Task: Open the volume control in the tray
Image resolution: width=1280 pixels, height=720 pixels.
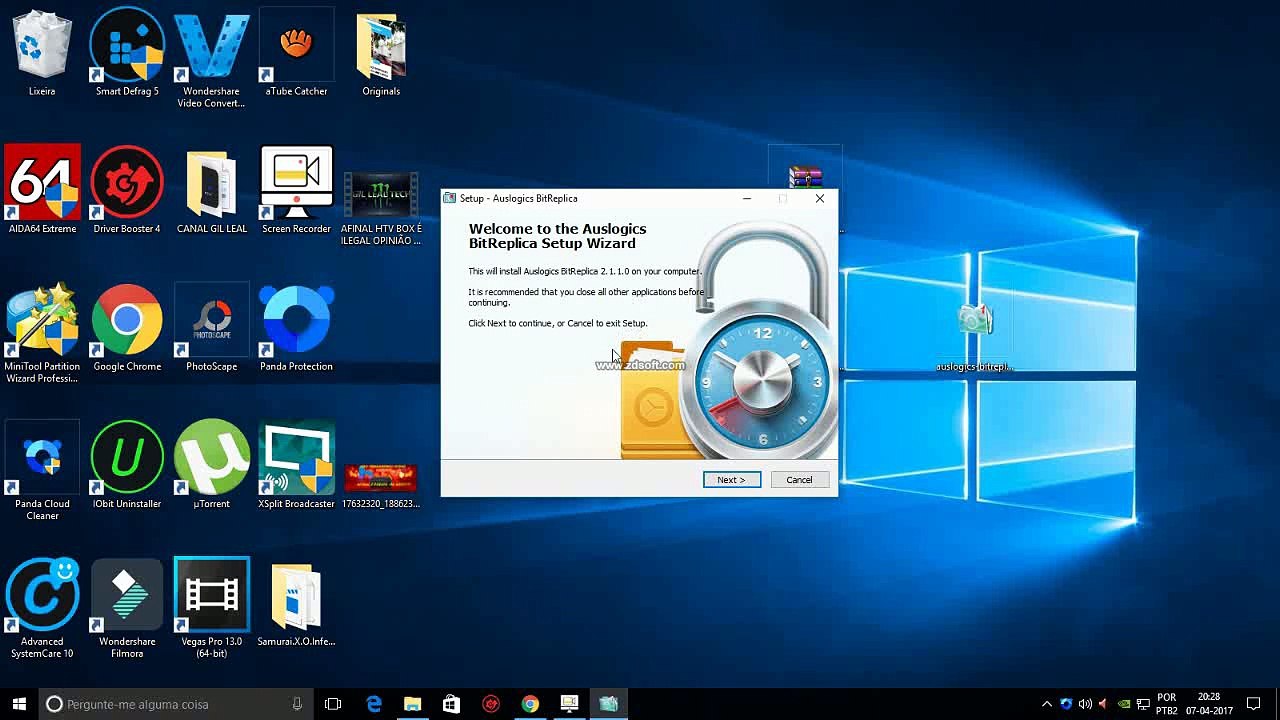Action: (1085, 704)
